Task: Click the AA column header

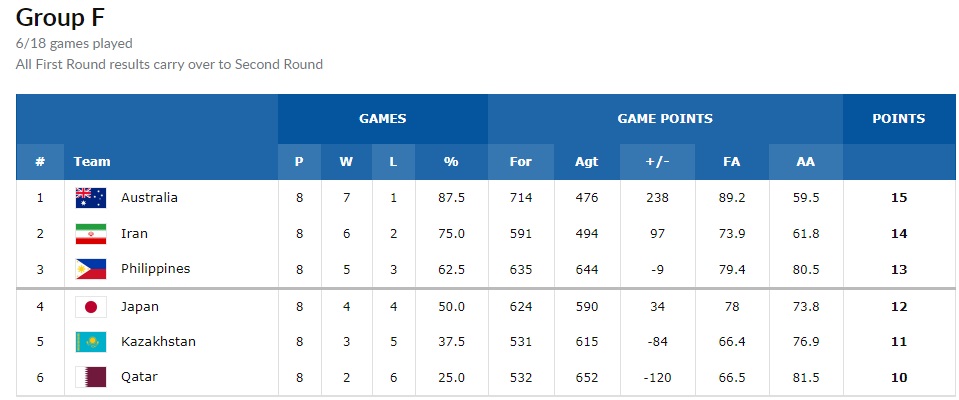Action: 805,161
